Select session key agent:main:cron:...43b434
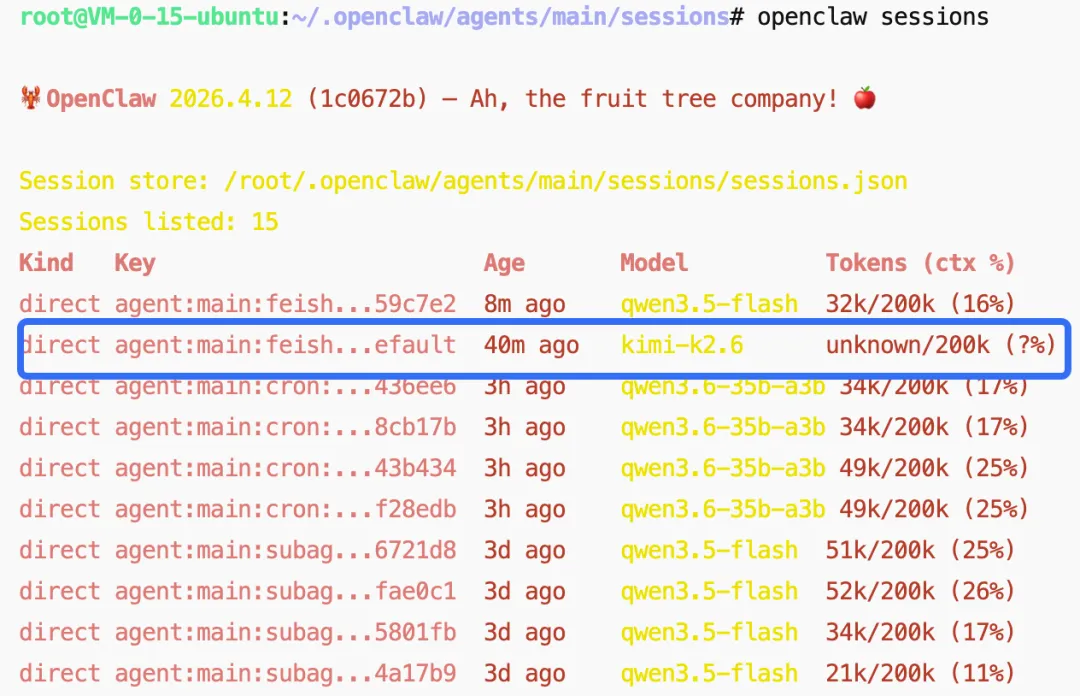Viewport: 1080px width, 696px height. (285, 468)
